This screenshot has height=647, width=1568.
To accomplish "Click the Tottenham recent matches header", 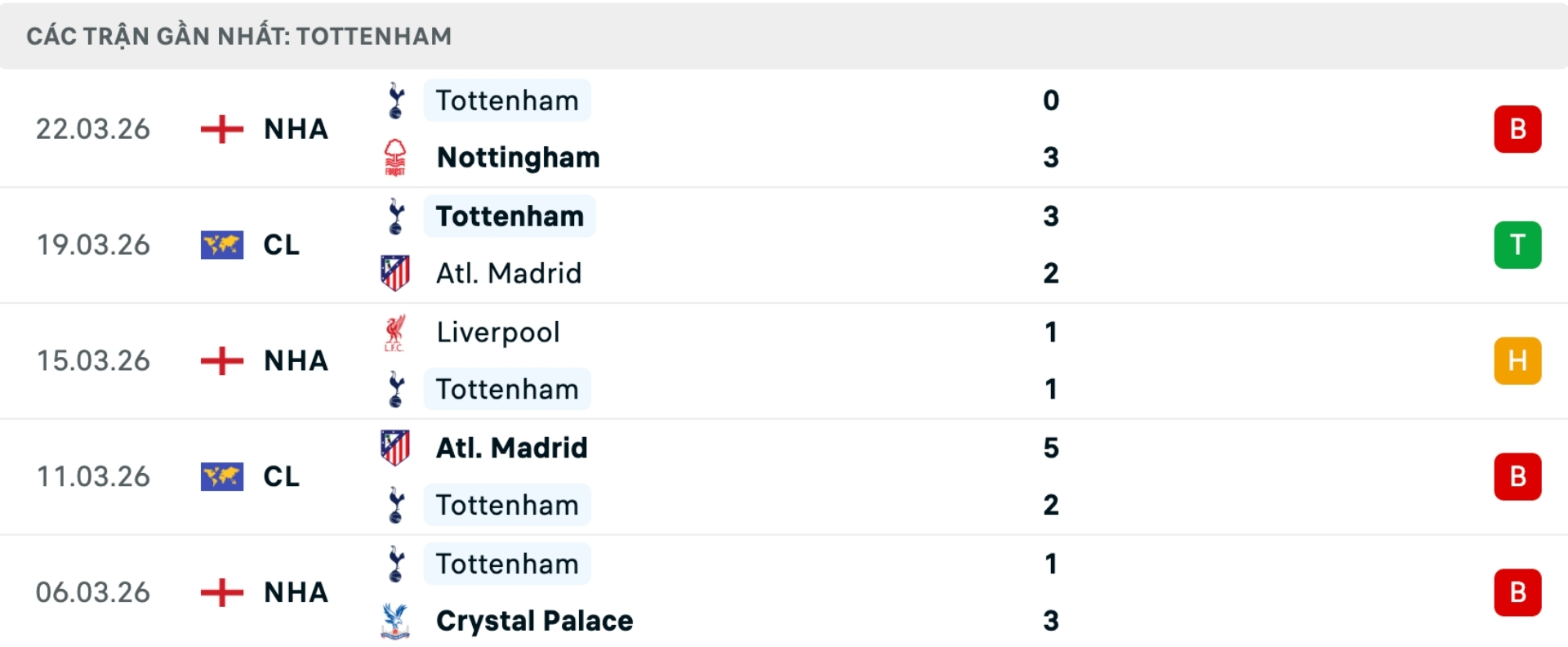I will coord(238,36).
